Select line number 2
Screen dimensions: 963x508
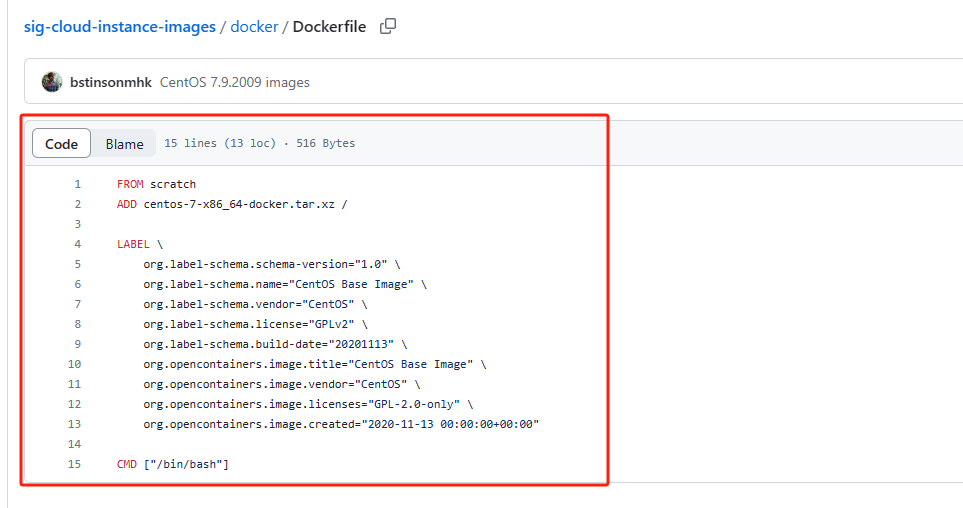pos(77,204)
